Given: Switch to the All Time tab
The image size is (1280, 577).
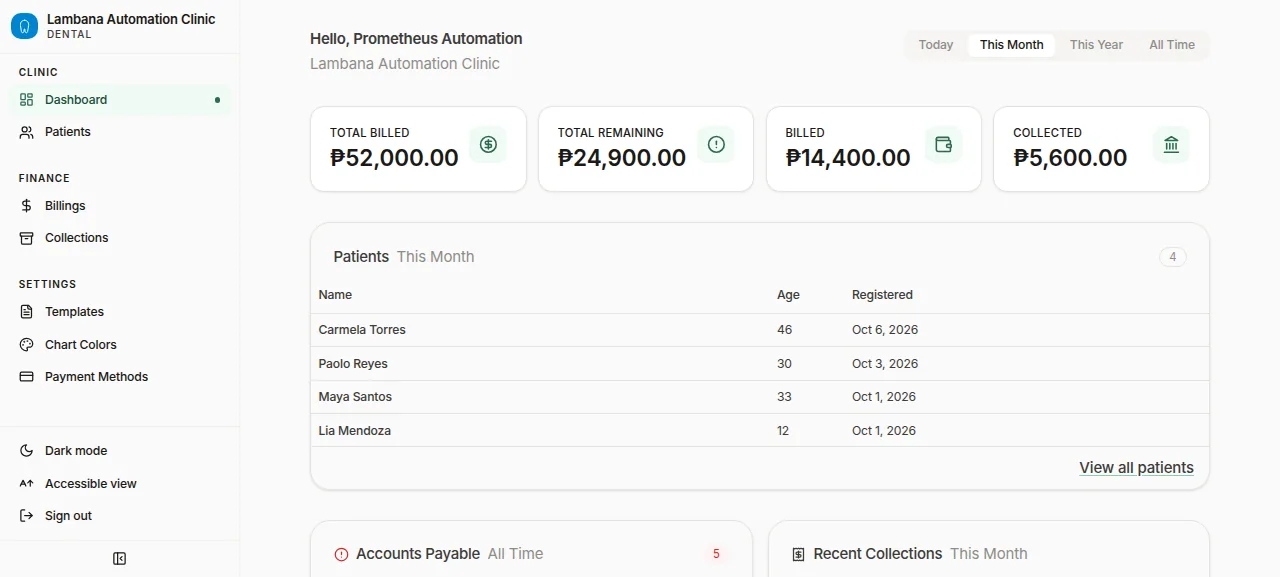Looking at the screenshot, I should tap(1172, 45).
